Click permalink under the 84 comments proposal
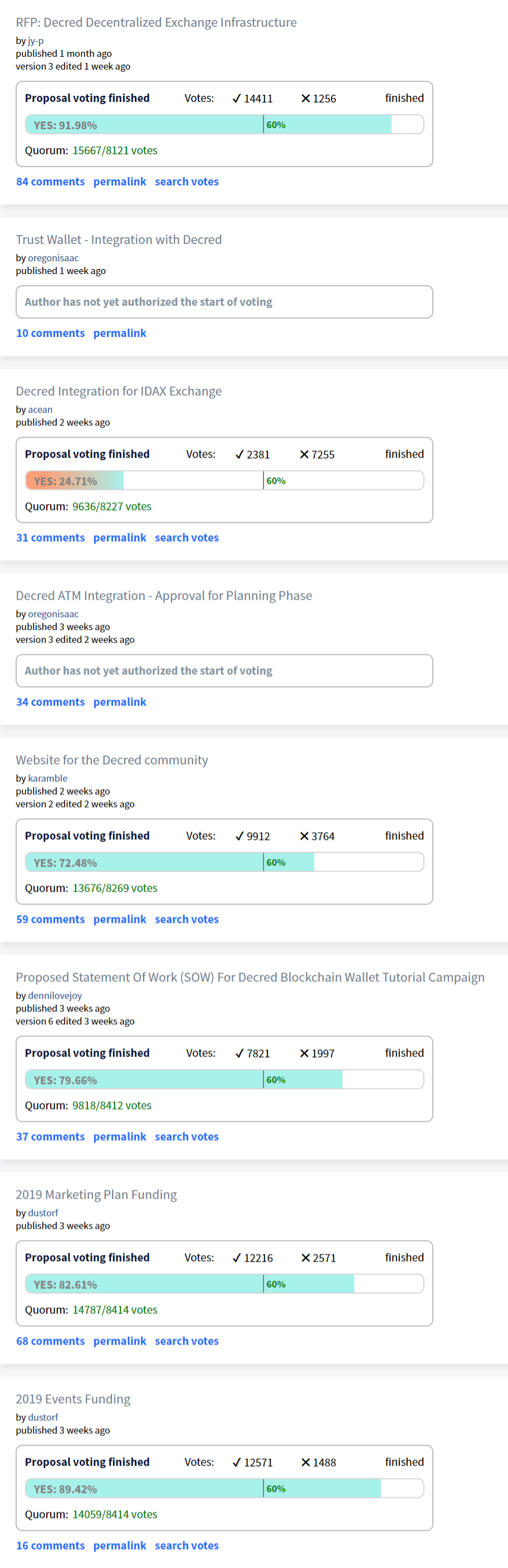 pos(120,182)
